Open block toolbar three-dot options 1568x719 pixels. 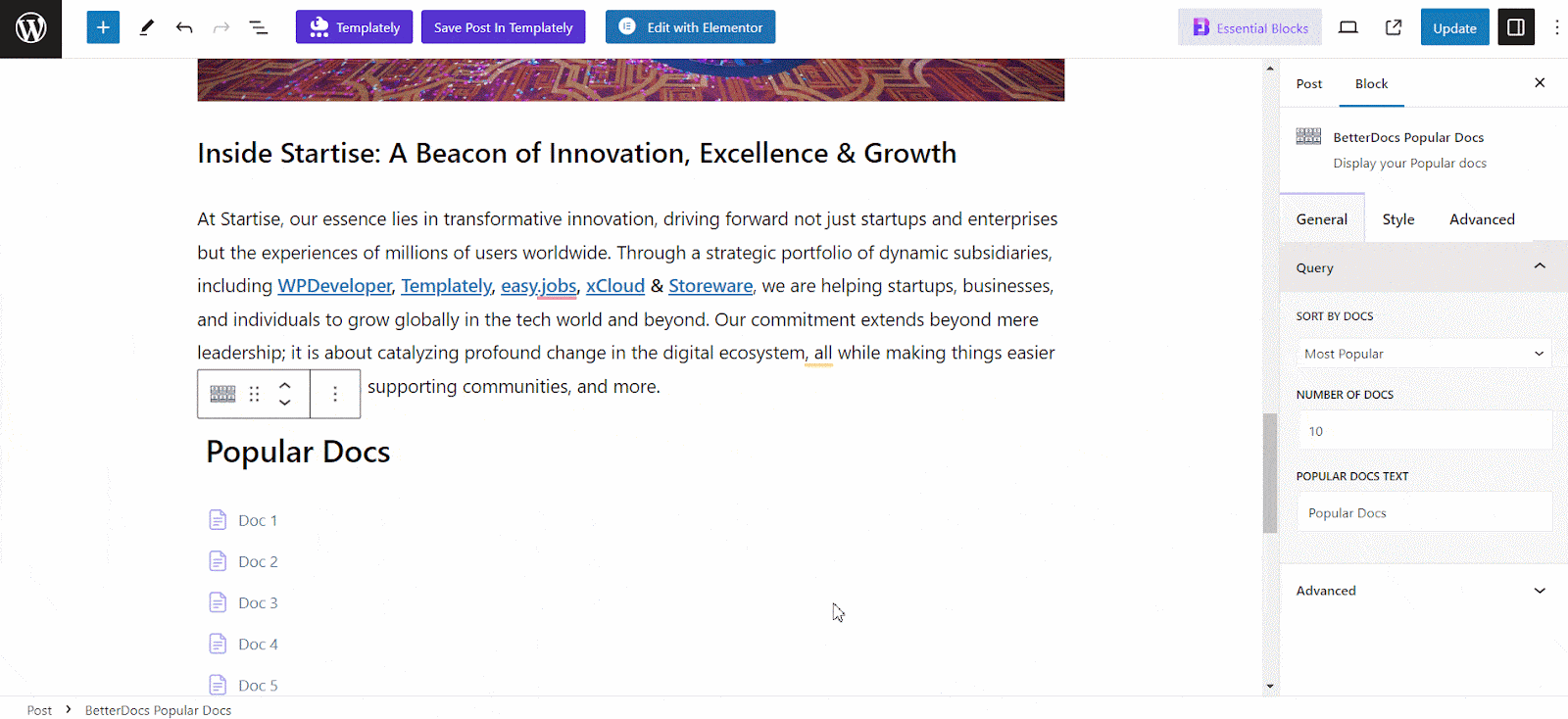pos(335,394)
